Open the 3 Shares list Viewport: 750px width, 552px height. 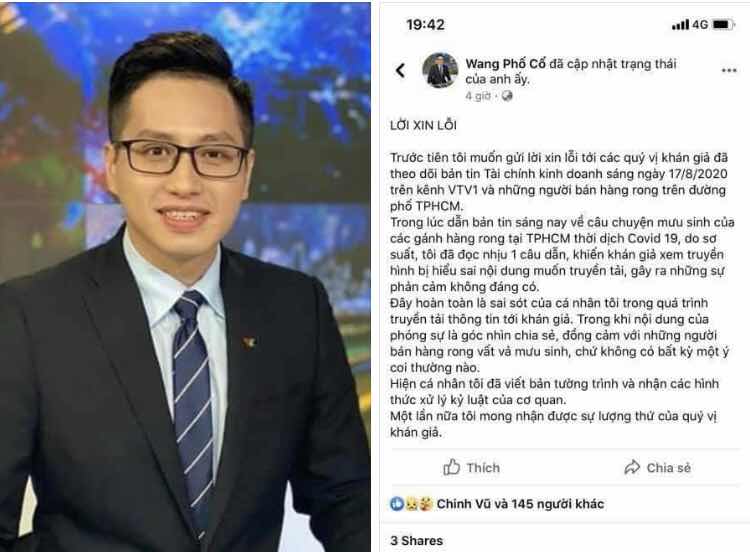416,541
